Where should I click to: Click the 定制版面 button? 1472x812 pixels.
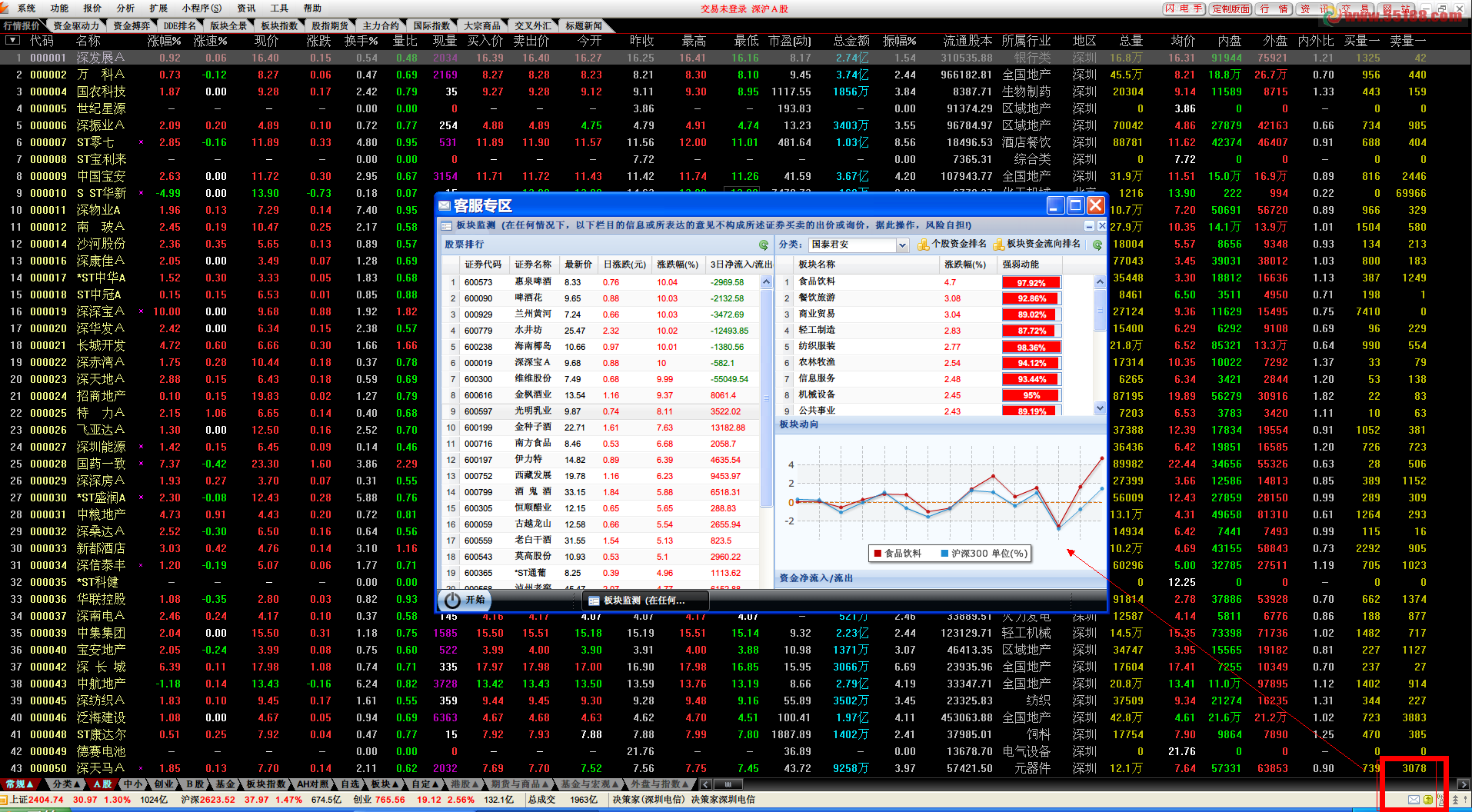point(1231,9)
